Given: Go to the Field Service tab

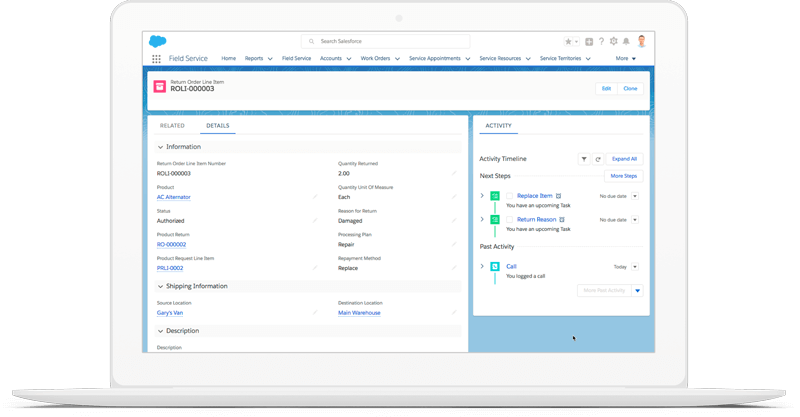Looking at the screenshot, I should pos(296,59).
